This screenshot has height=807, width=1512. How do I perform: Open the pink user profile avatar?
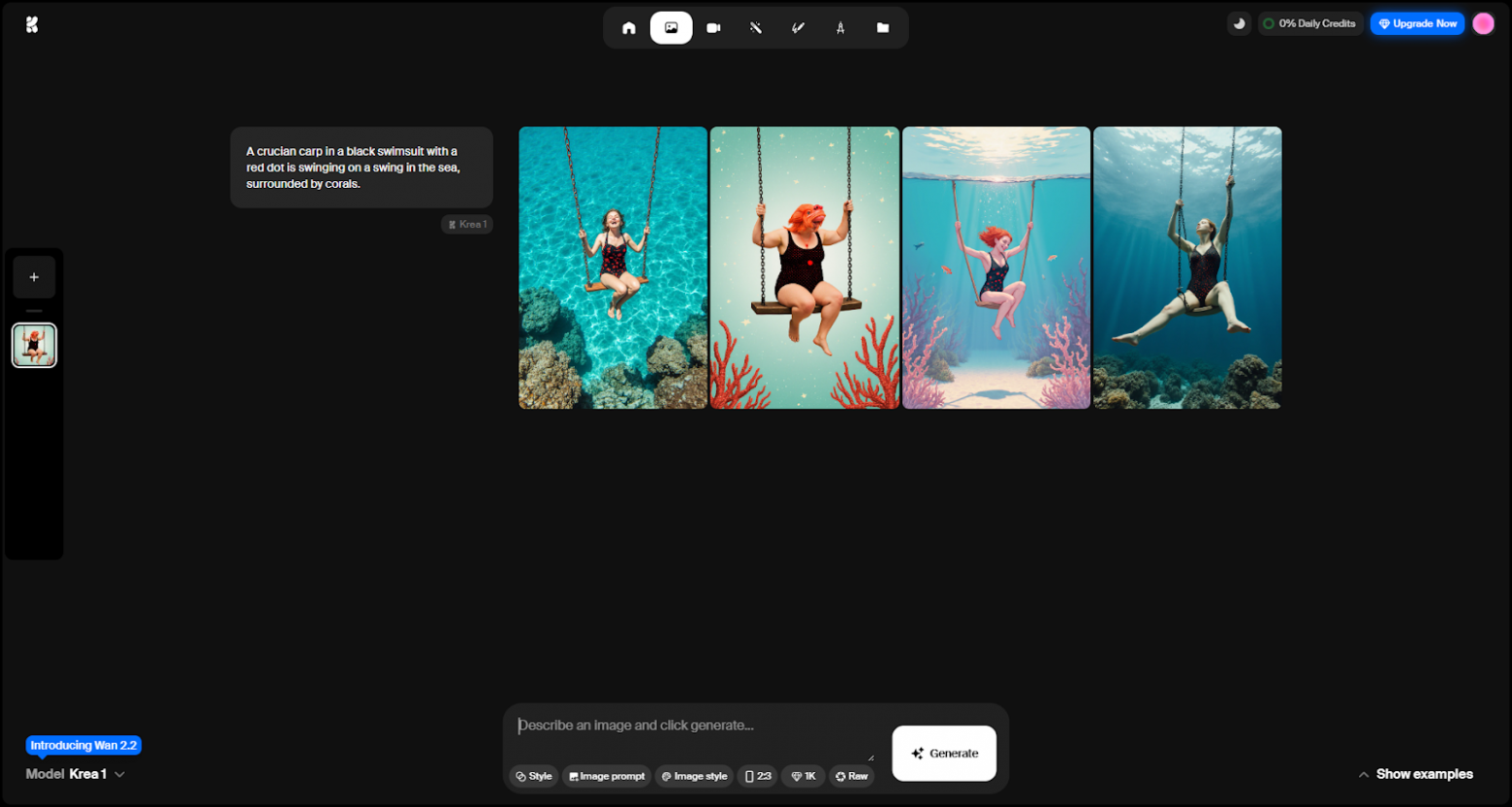point(1483,23)
